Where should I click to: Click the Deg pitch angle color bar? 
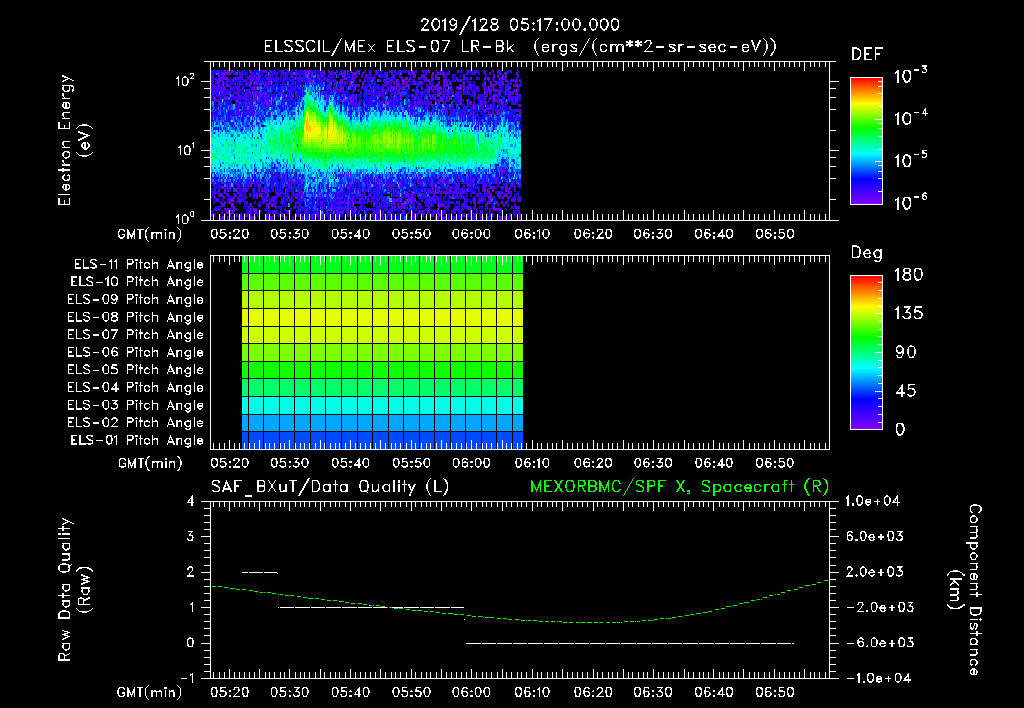[x=866, y=352]
